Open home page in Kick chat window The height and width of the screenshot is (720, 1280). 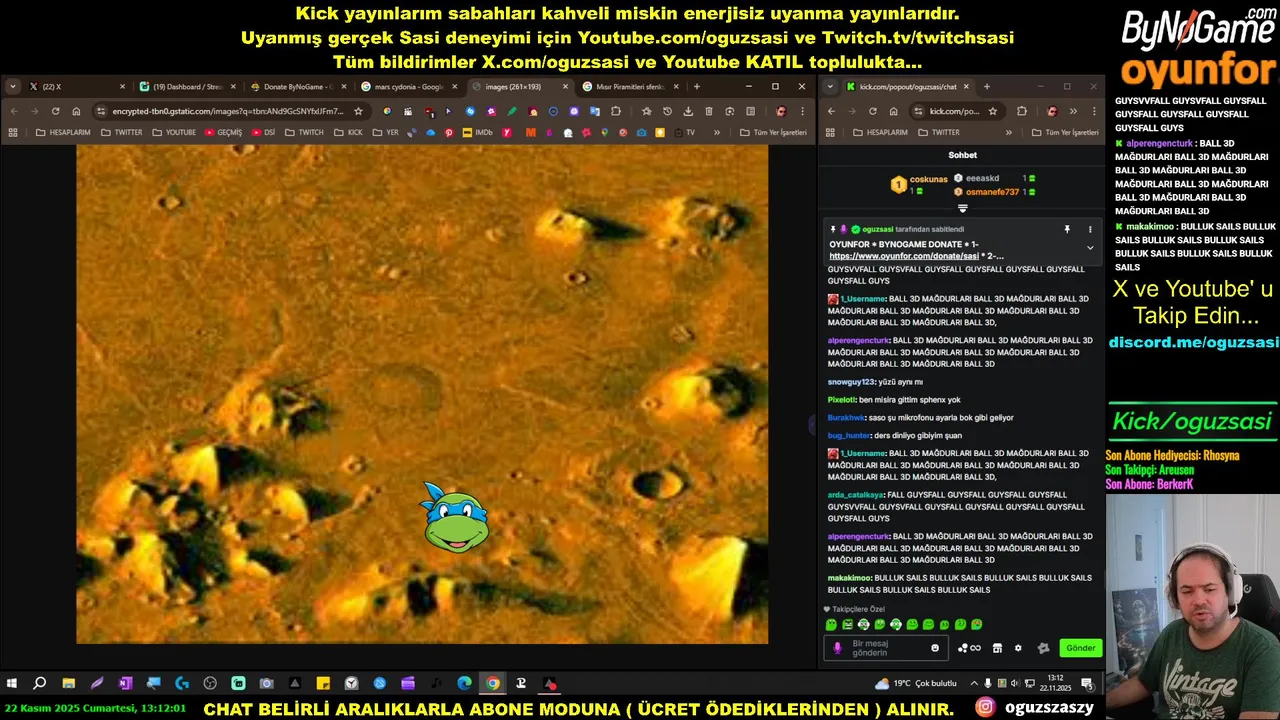893,111
